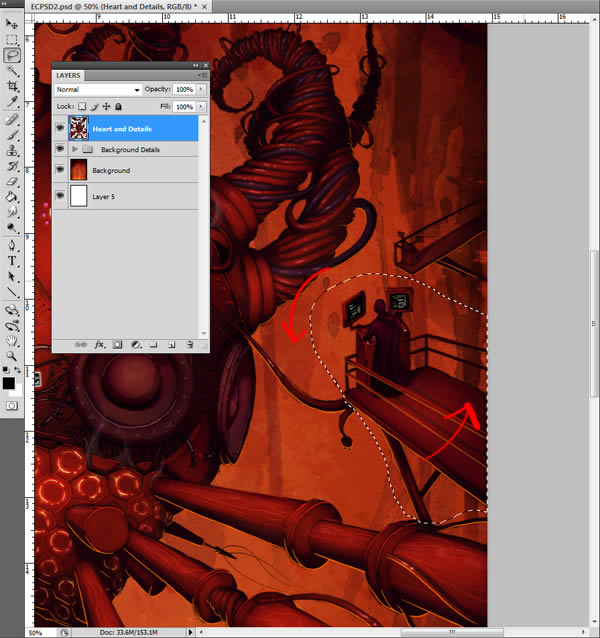
Task: Select the Pen tool
Action: 11,245
